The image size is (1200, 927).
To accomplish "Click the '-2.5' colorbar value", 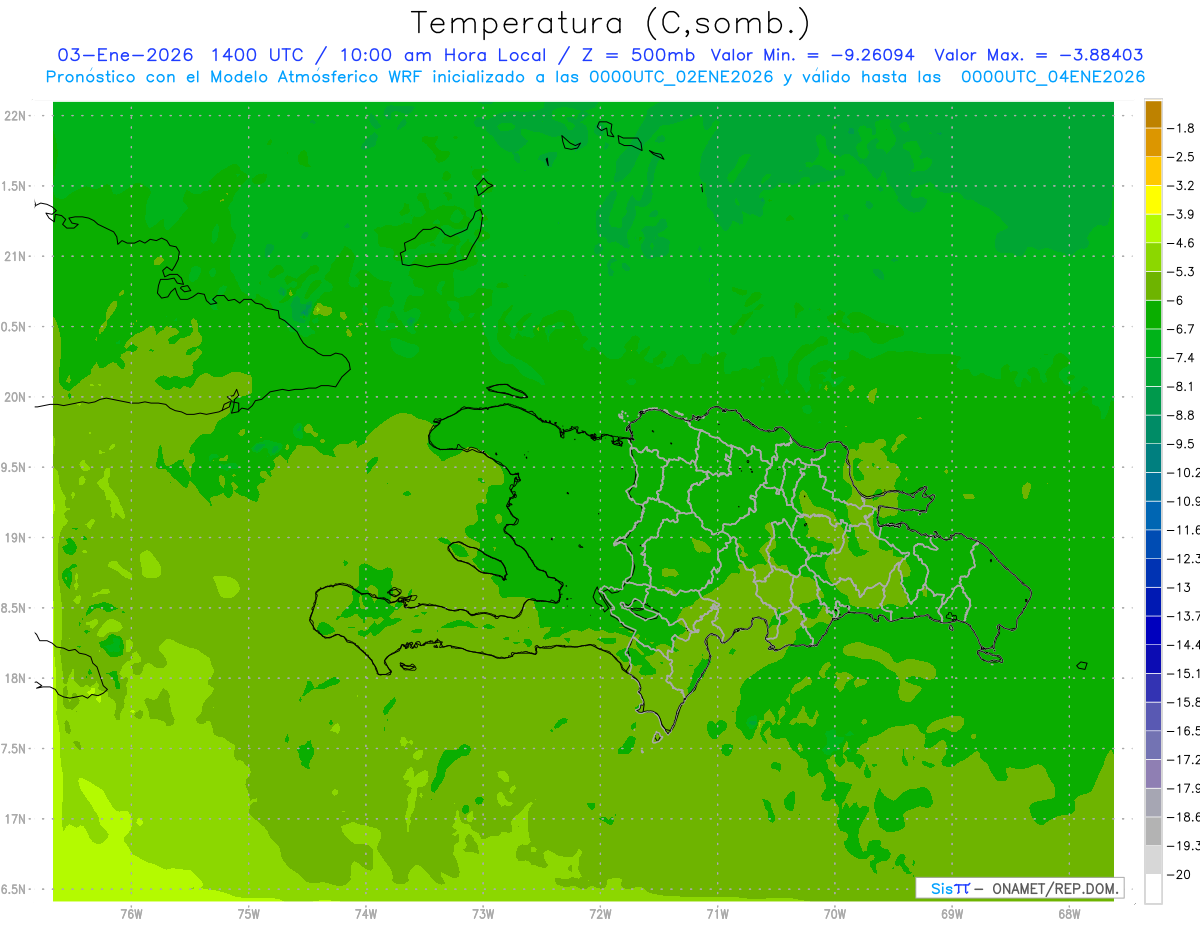I will [1181, 157].
